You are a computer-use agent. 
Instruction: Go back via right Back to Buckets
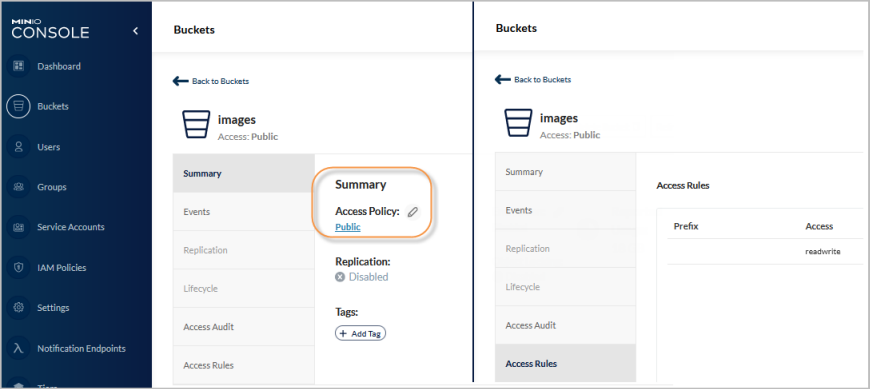point(533,79)
